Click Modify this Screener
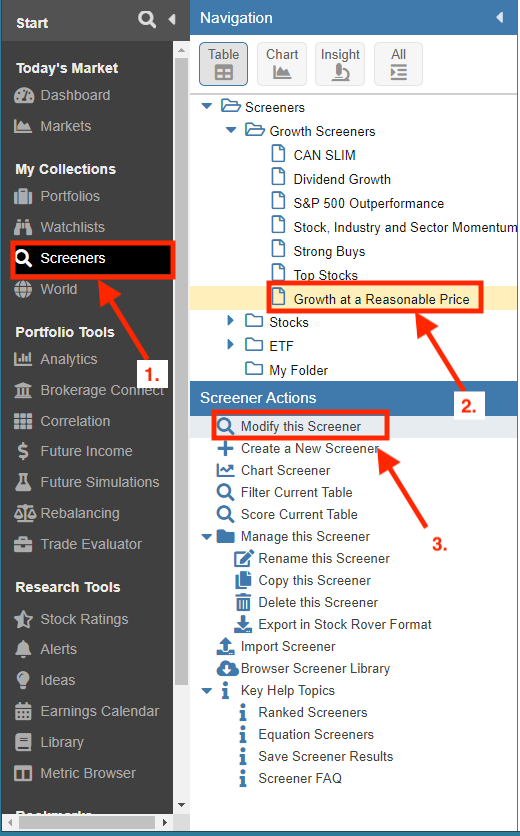The height and width of the screenshot is (836, 520). (300, 426)
